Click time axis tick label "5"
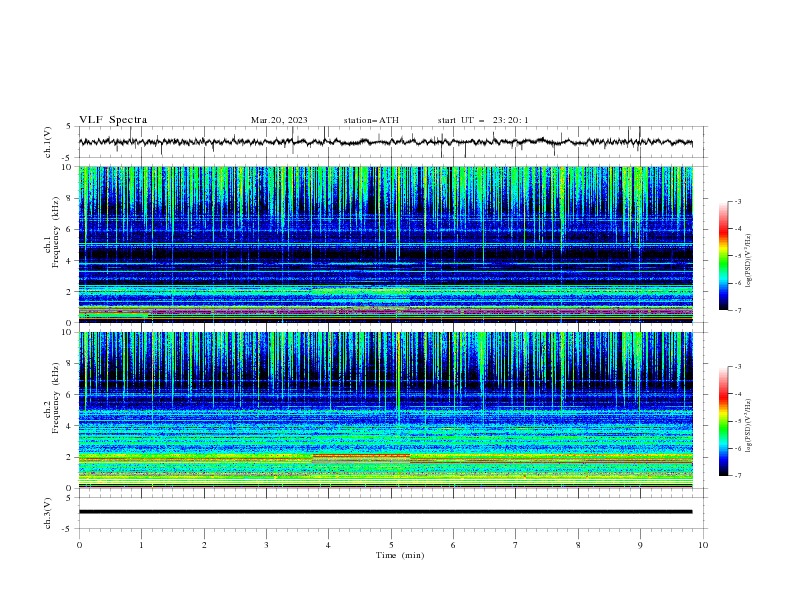 pyautogui.click(x=391, y=545)
